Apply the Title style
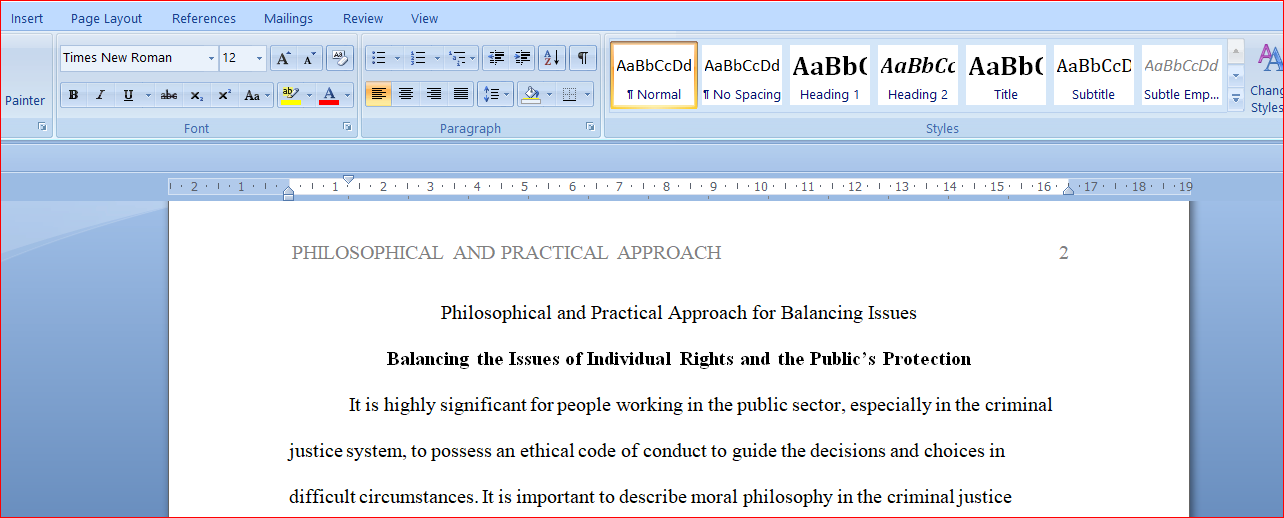The width and height of the screenshot is (1284, 518). (x=1006, y=75)
